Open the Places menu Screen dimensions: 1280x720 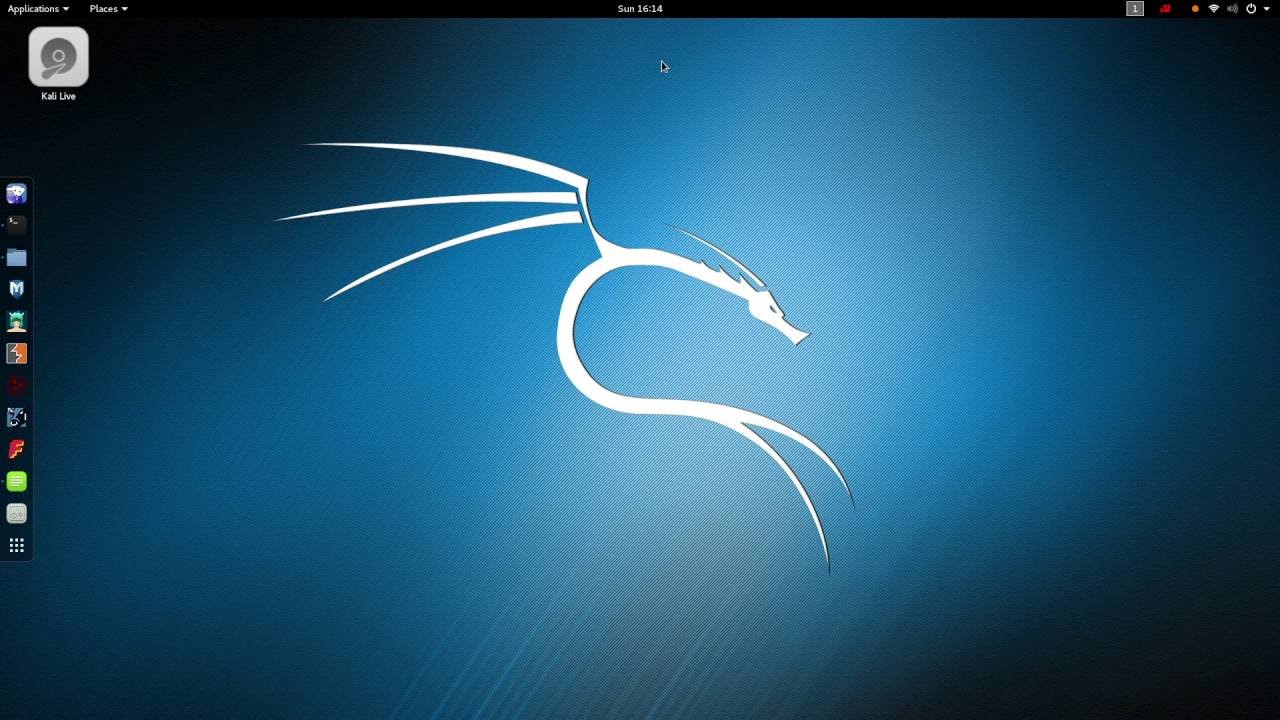108,8
